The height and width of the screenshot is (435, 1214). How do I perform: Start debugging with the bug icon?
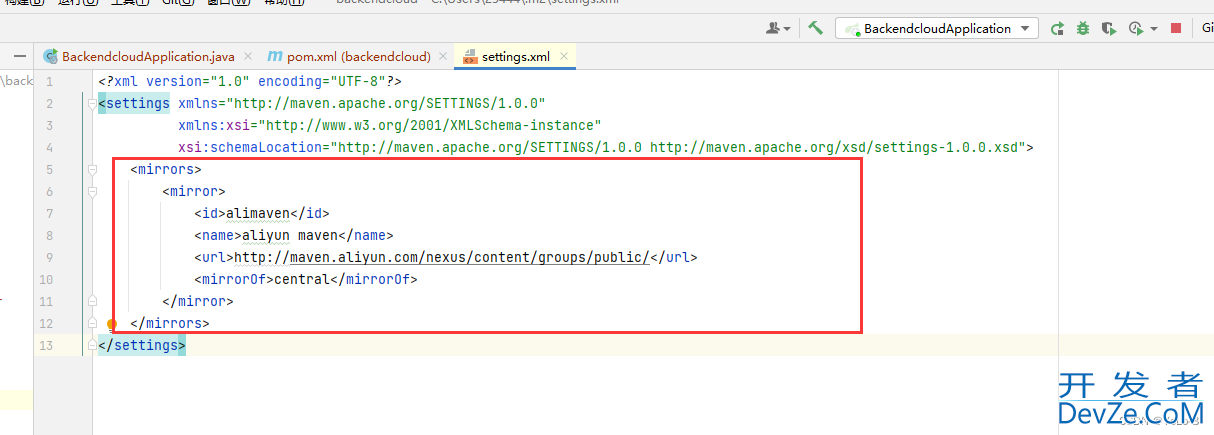click(1083, 29)
